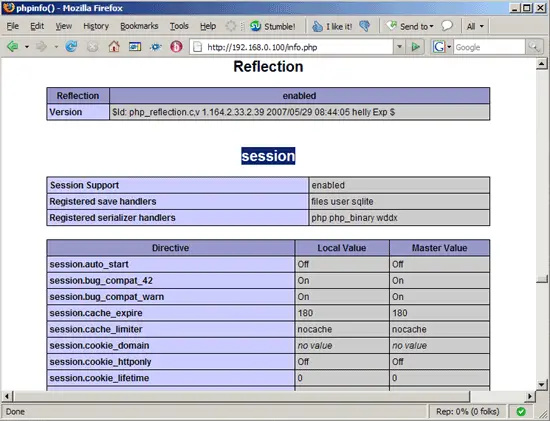Click the horizontal scrollbar right arrow
This screenshot has height=421, width=550.
coord(530,396)
